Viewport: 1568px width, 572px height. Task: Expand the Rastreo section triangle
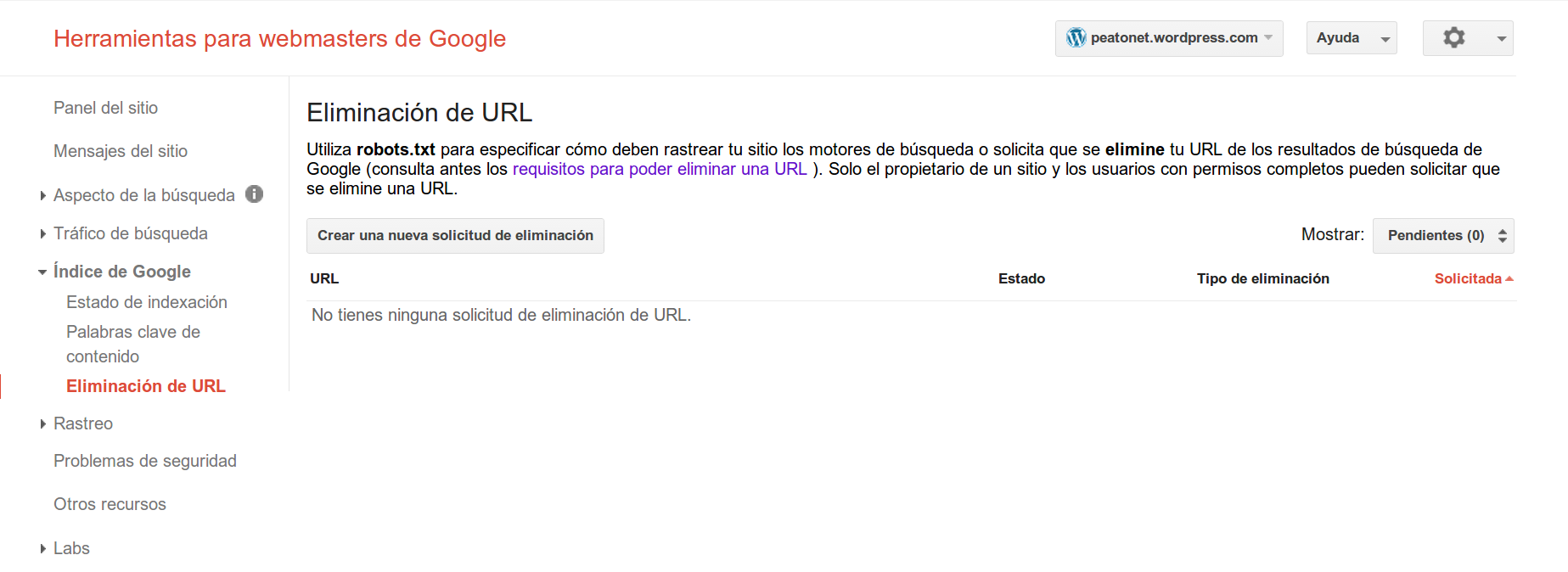(x=42, y=424)
